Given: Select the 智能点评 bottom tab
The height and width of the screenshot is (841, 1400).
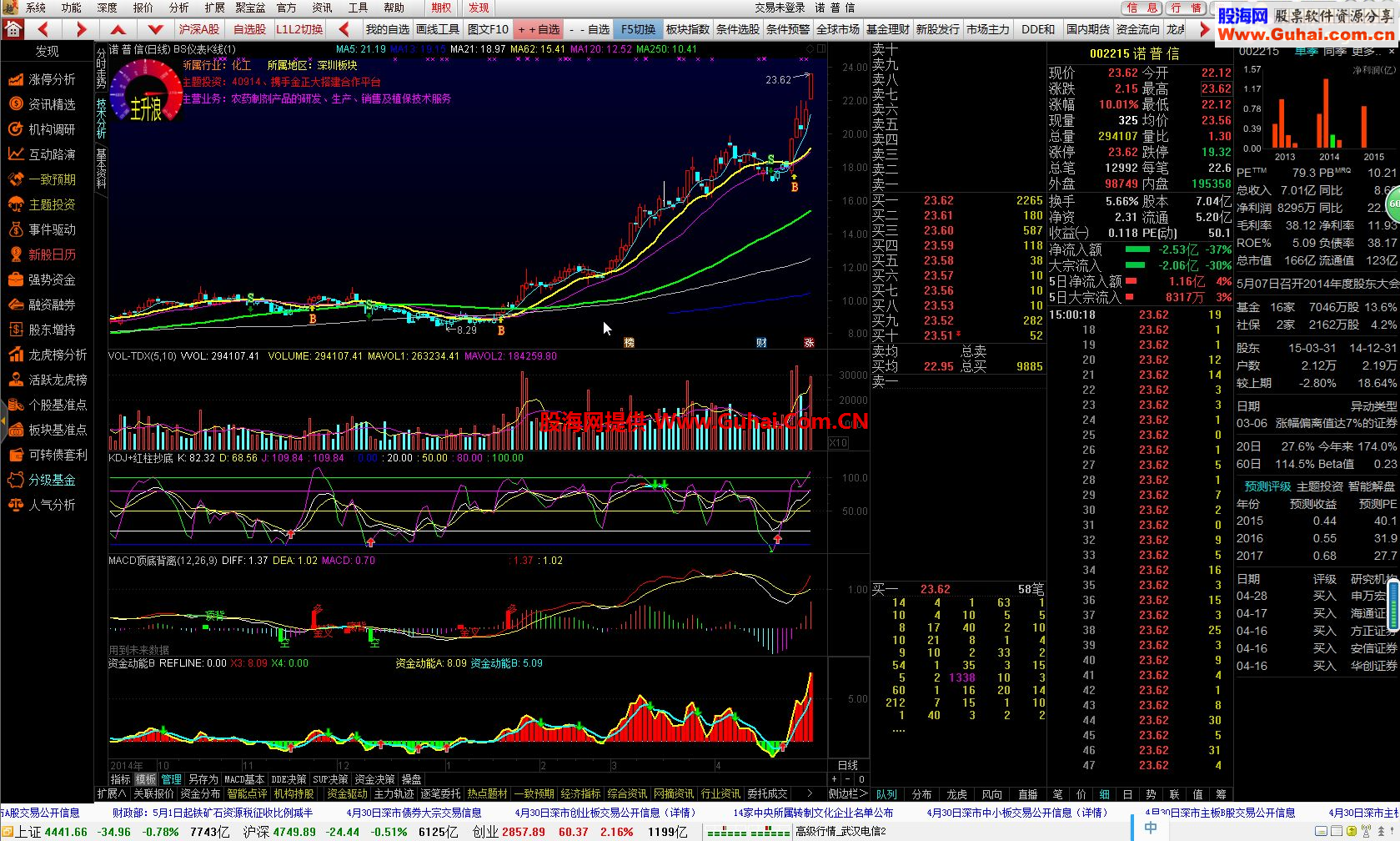Looking at the screenshot, I should (x=247, y=793).
